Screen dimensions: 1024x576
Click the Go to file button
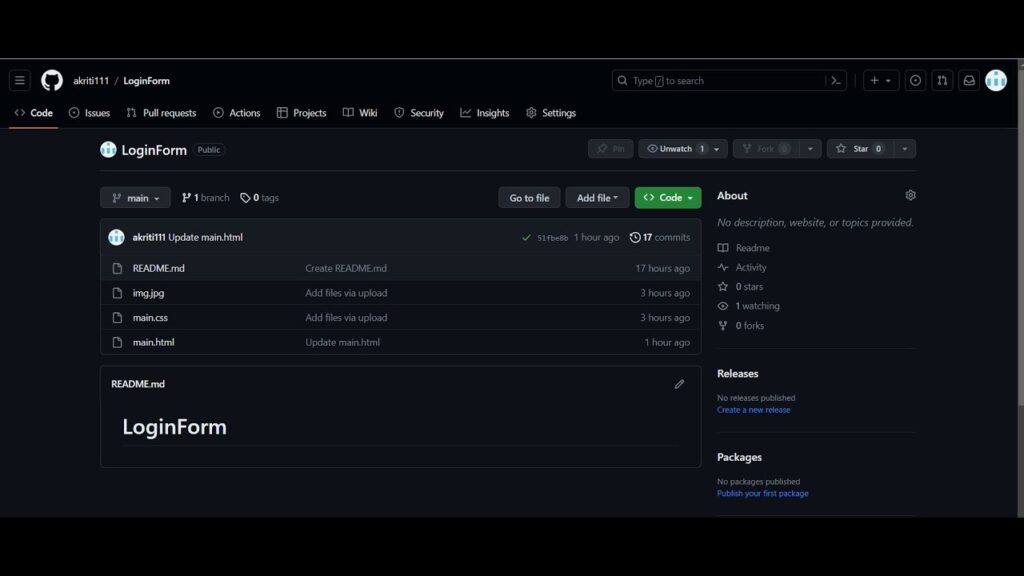pos(529,198)
